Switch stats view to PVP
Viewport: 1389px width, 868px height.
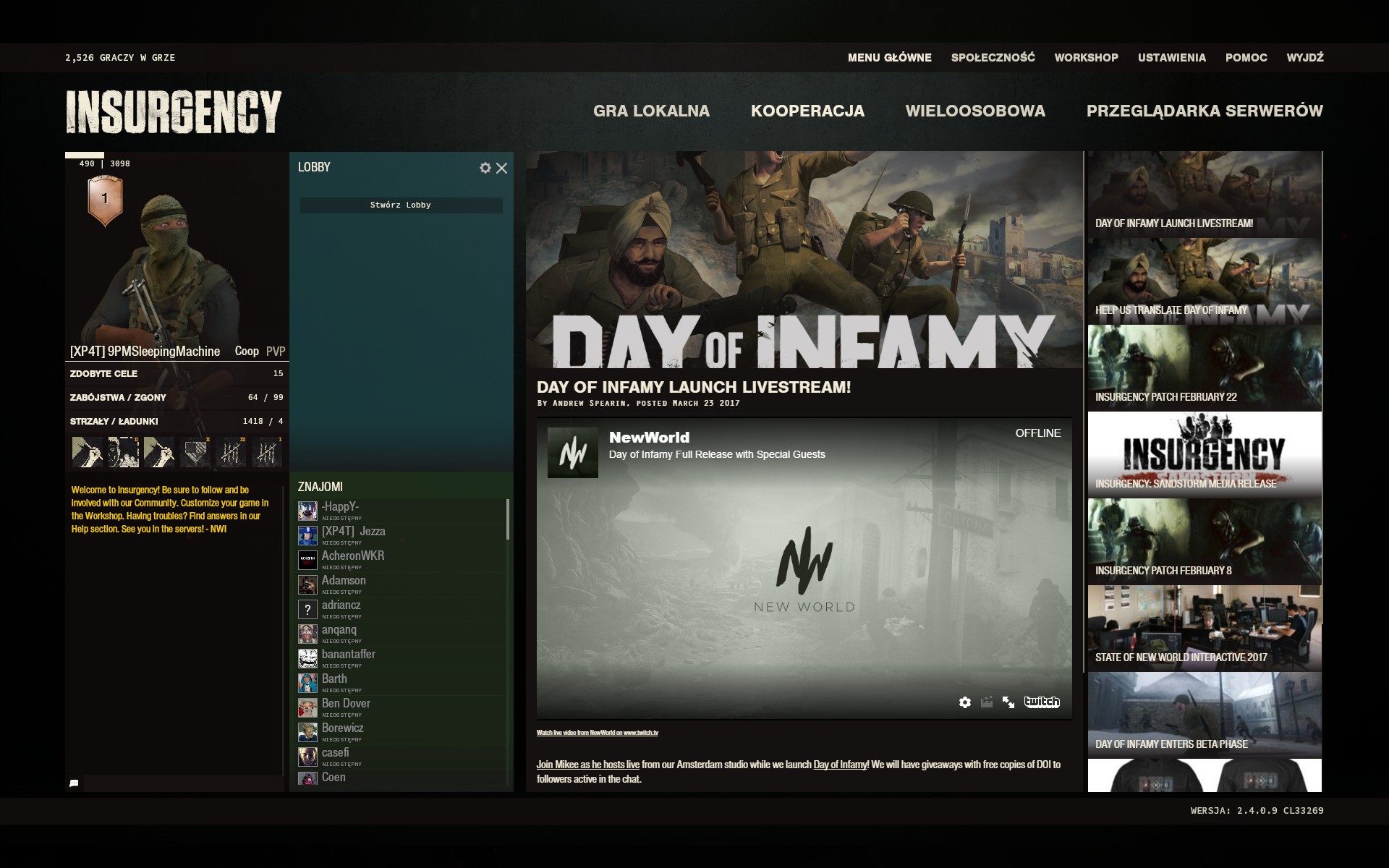point(276,352)
